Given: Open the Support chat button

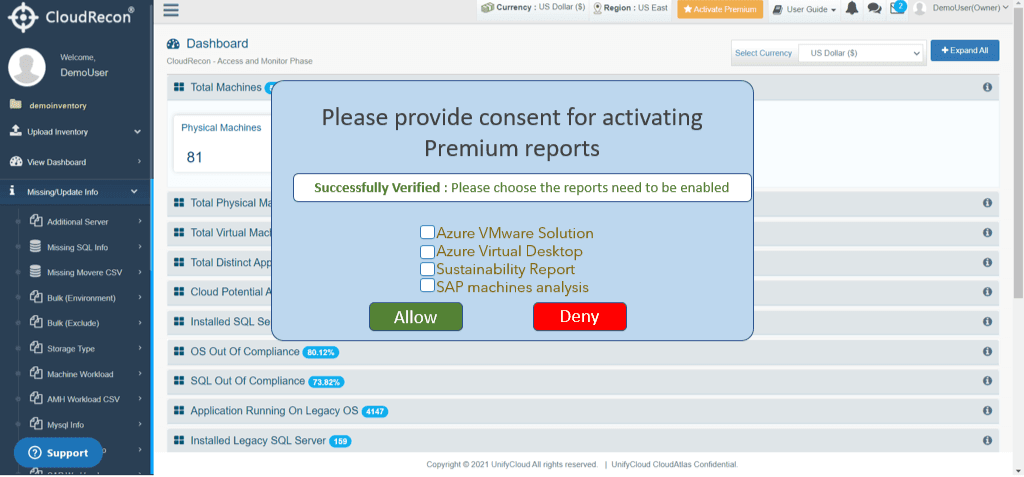Looking at the screenshot, I should coord(58,453).
